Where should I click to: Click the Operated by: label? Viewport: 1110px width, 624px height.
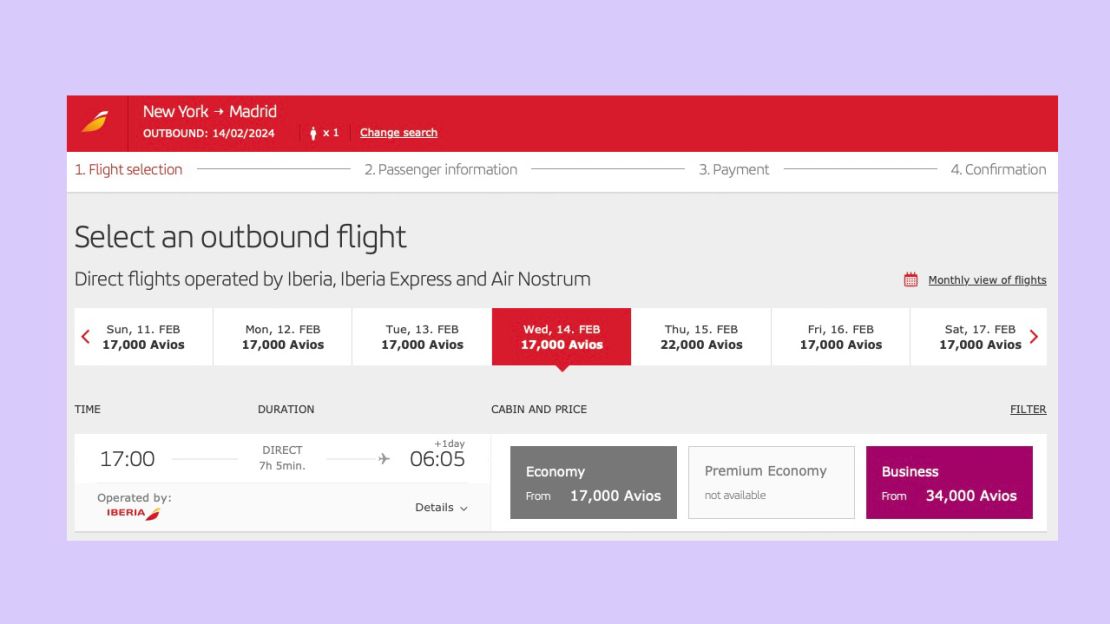(x=135, y=497)
